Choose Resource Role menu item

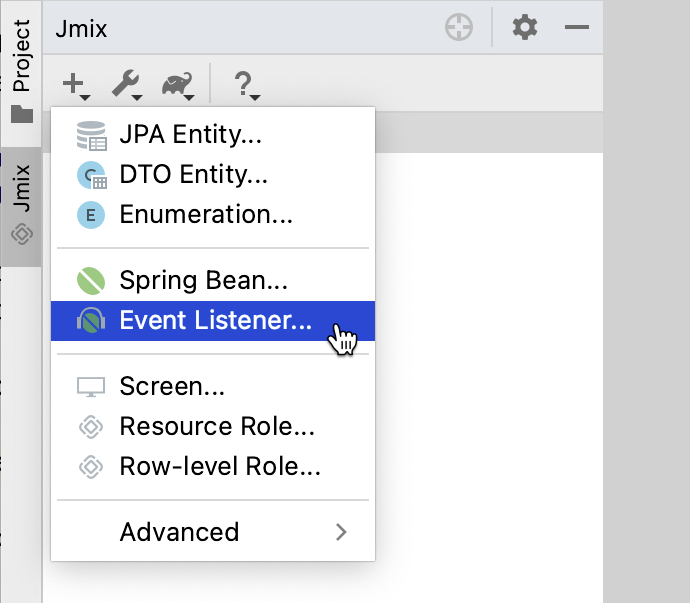pyautogui.click(x=217, y=426)
